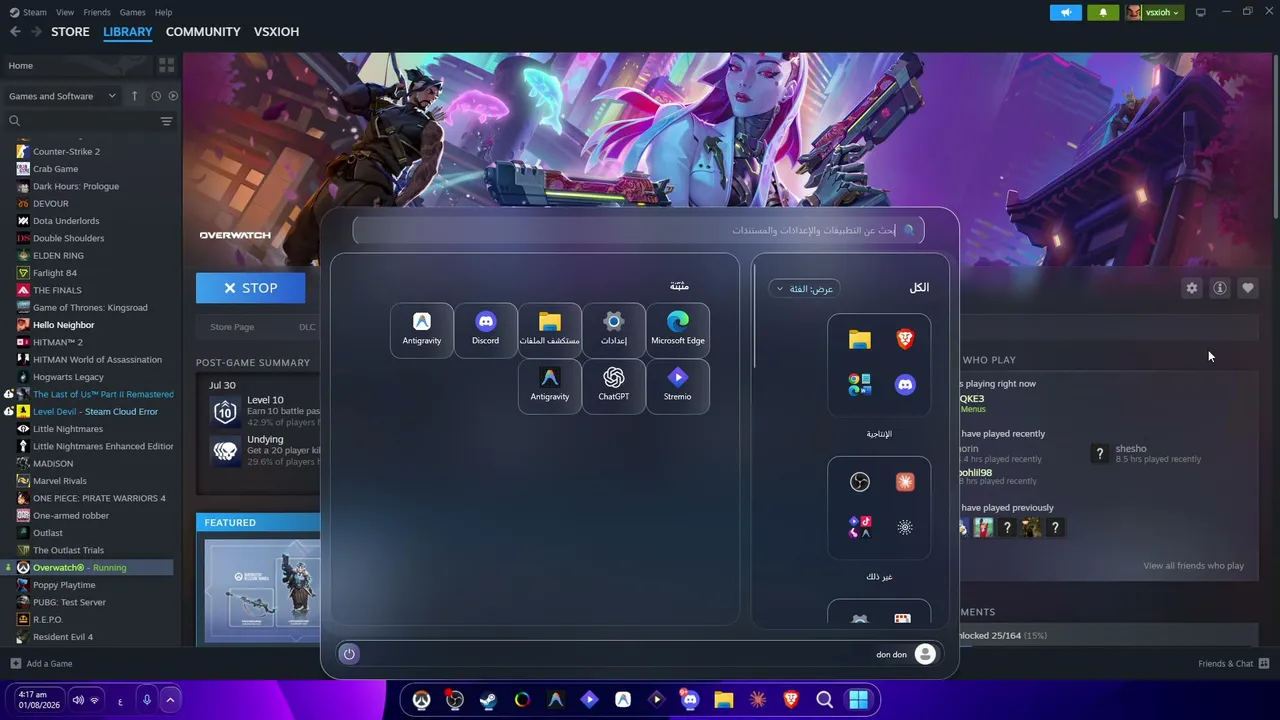This screenshot has width=1280, height=720.
Task: Open Overwatch from the taskbar
Action: [x=421, y=700]
